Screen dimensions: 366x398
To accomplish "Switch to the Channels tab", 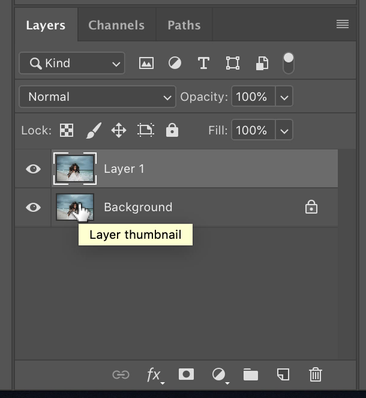I will 116,25.
